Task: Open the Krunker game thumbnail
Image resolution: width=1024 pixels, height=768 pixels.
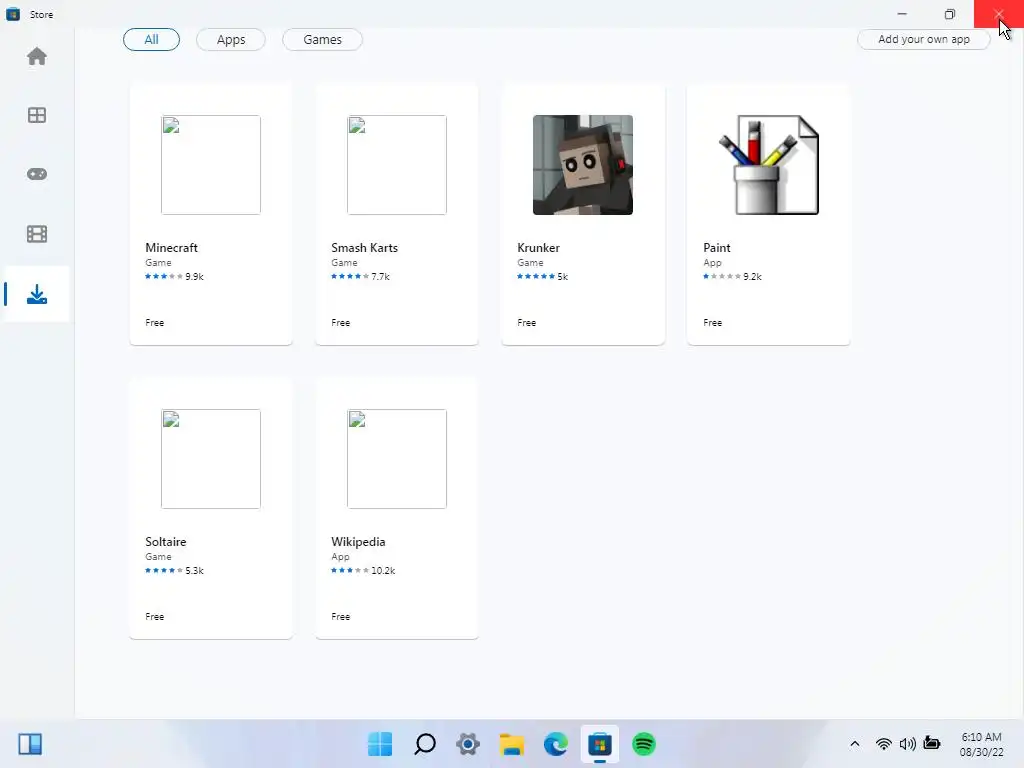Action: [583, 165]
